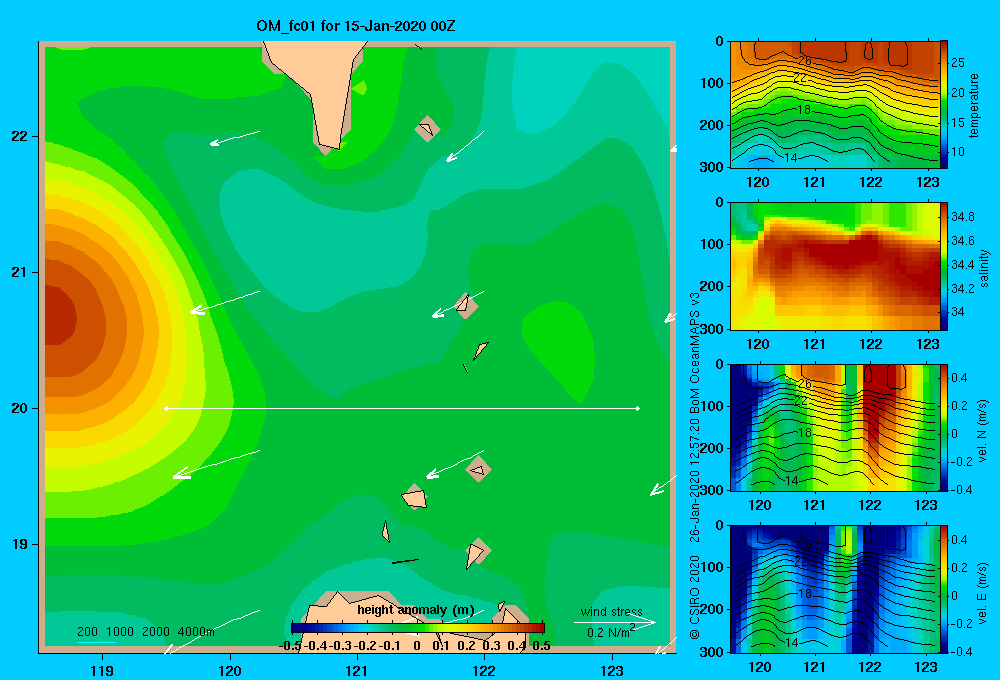
Task: Click the '34' tick on the salinity colorbar
Action: pos(957,312)
